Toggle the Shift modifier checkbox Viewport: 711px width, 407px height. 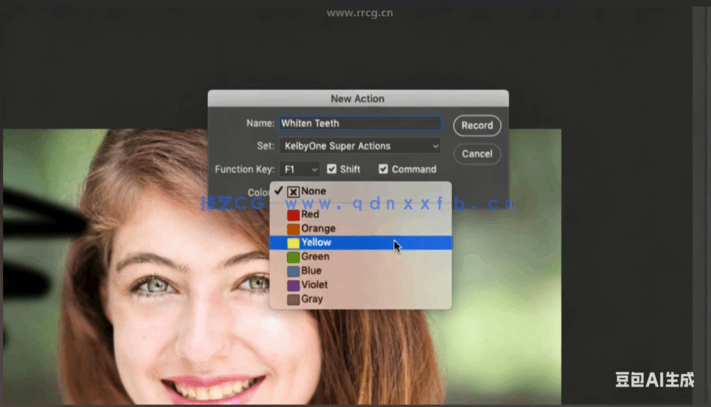tap(332, 169)
